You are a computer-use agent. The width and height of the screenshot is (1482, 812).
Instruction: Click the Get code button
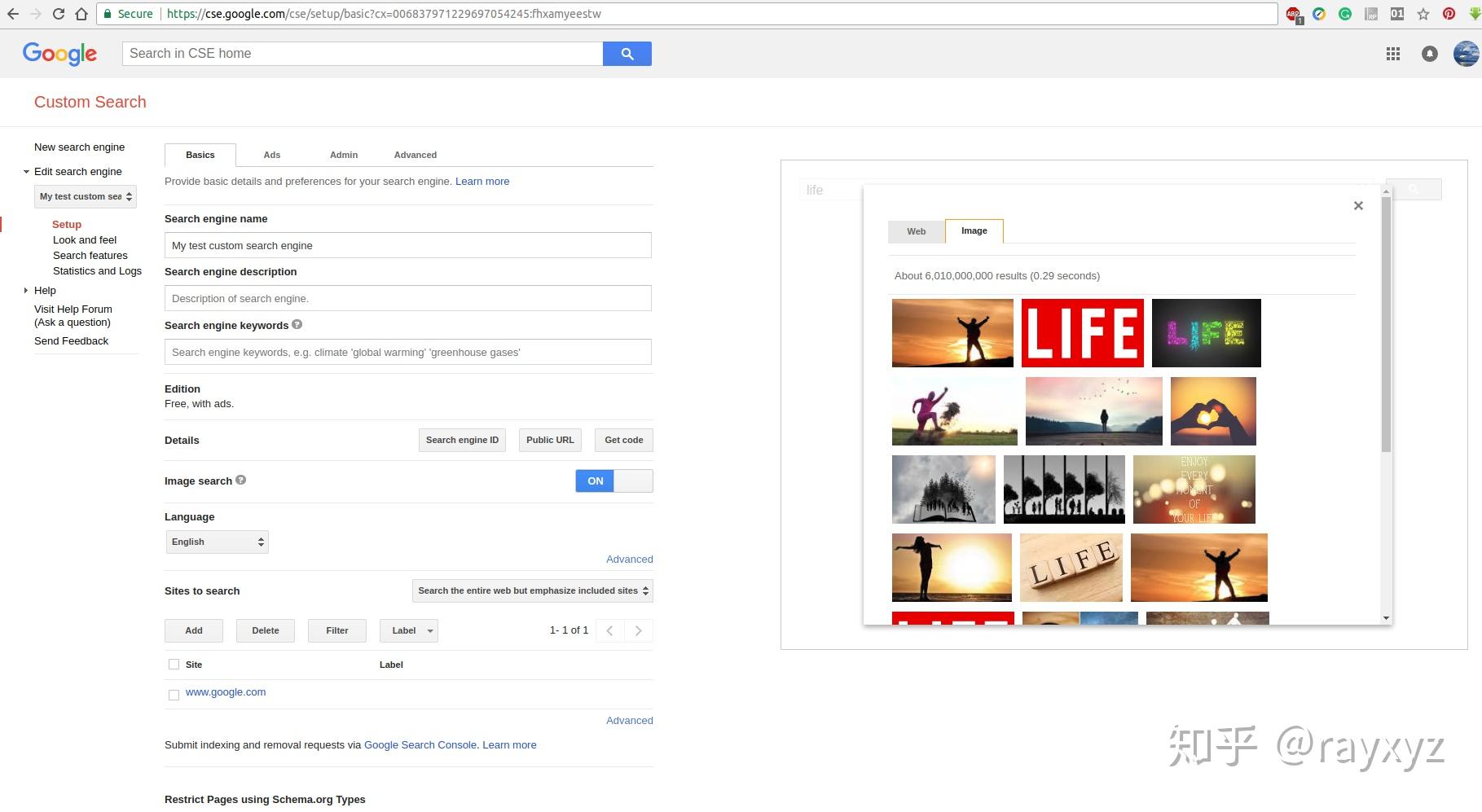pos(623,439)
